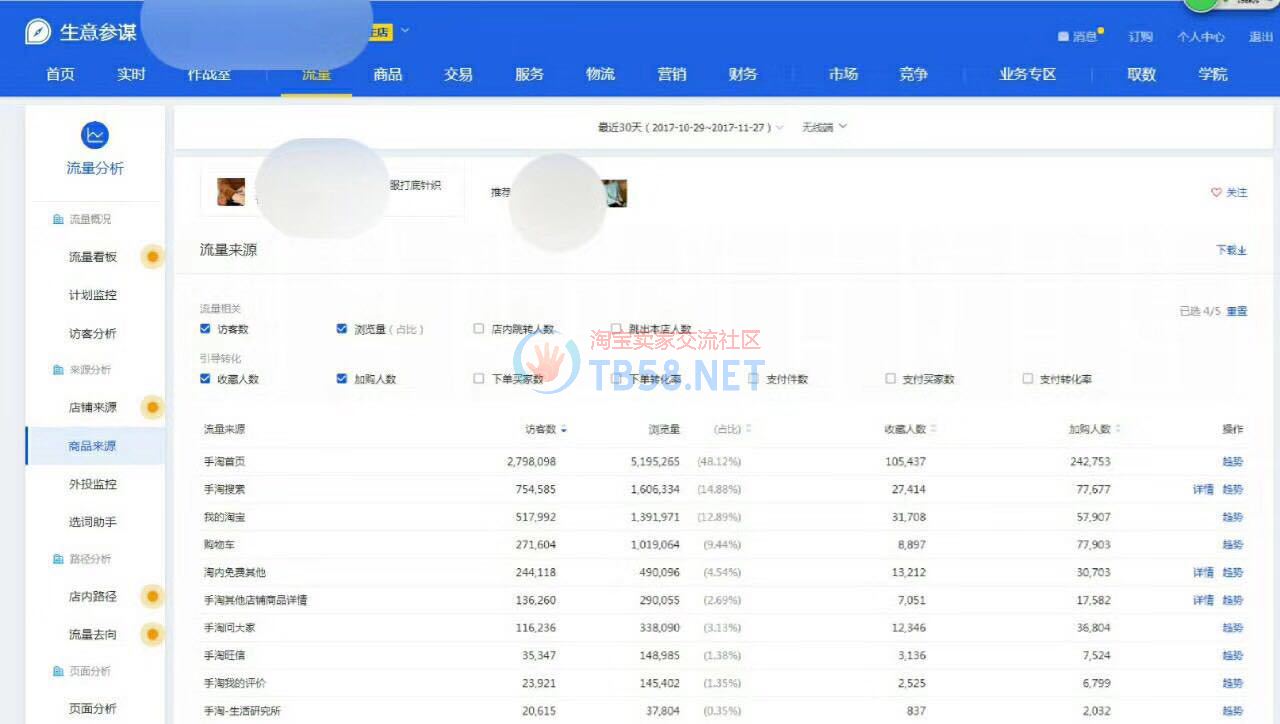This screenshot has height=724, width=1280.
Task: Click the 流量分析 chart icon in sidebar
Action: pyautogui.click(x=95, y=135)
